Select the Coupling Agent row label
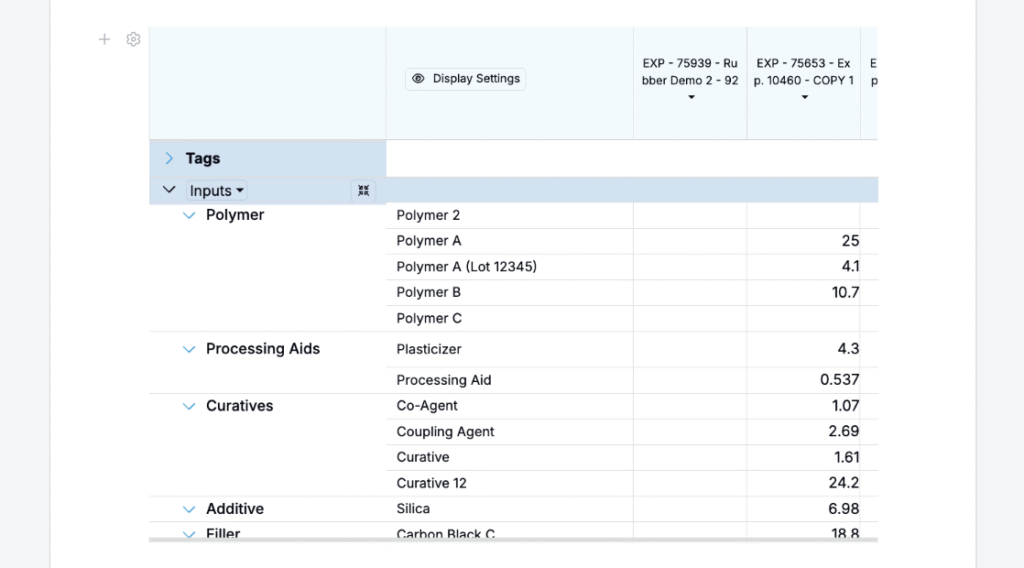 (445, 432)
